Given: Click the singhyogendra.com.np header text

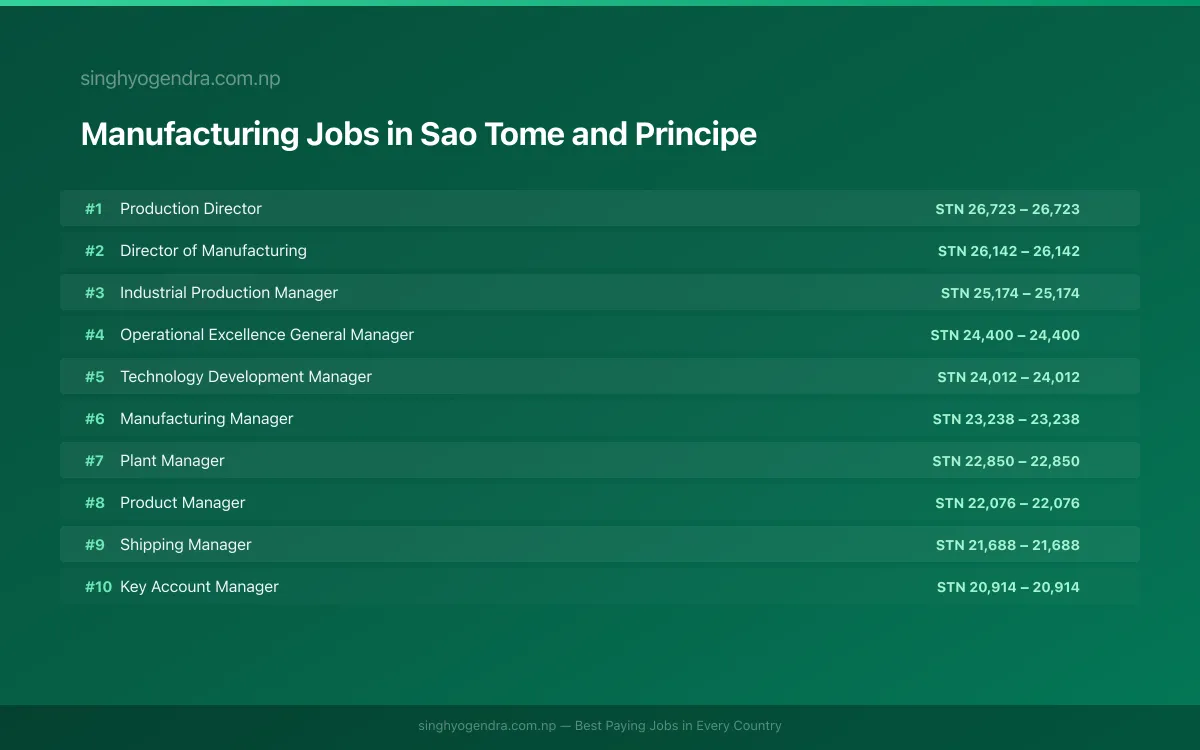Looking at the screenshot, I should click(x=180, y=79).
